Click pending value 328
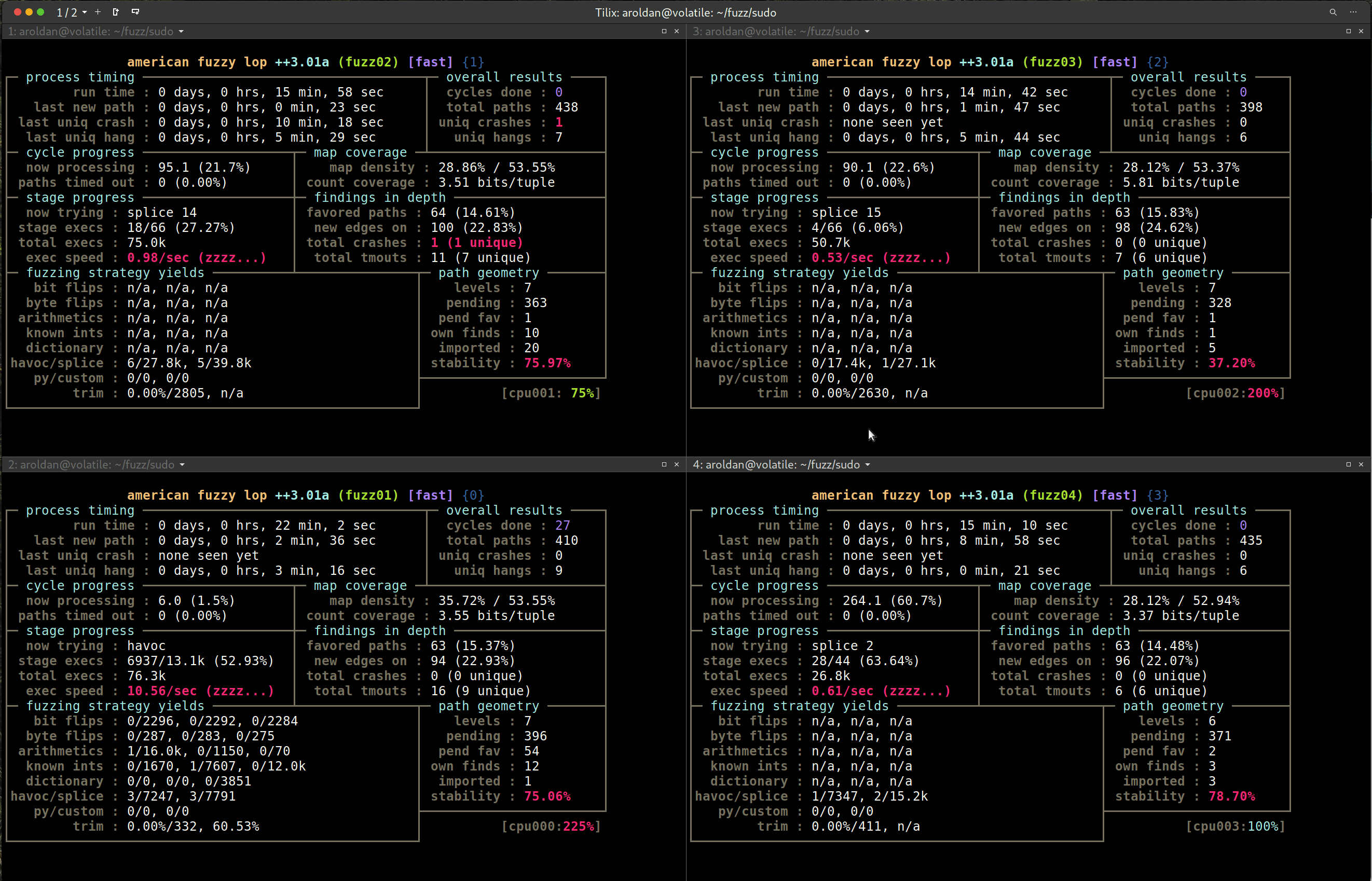This screenshot has width=1372, height=881. (x=1220, y=302)
